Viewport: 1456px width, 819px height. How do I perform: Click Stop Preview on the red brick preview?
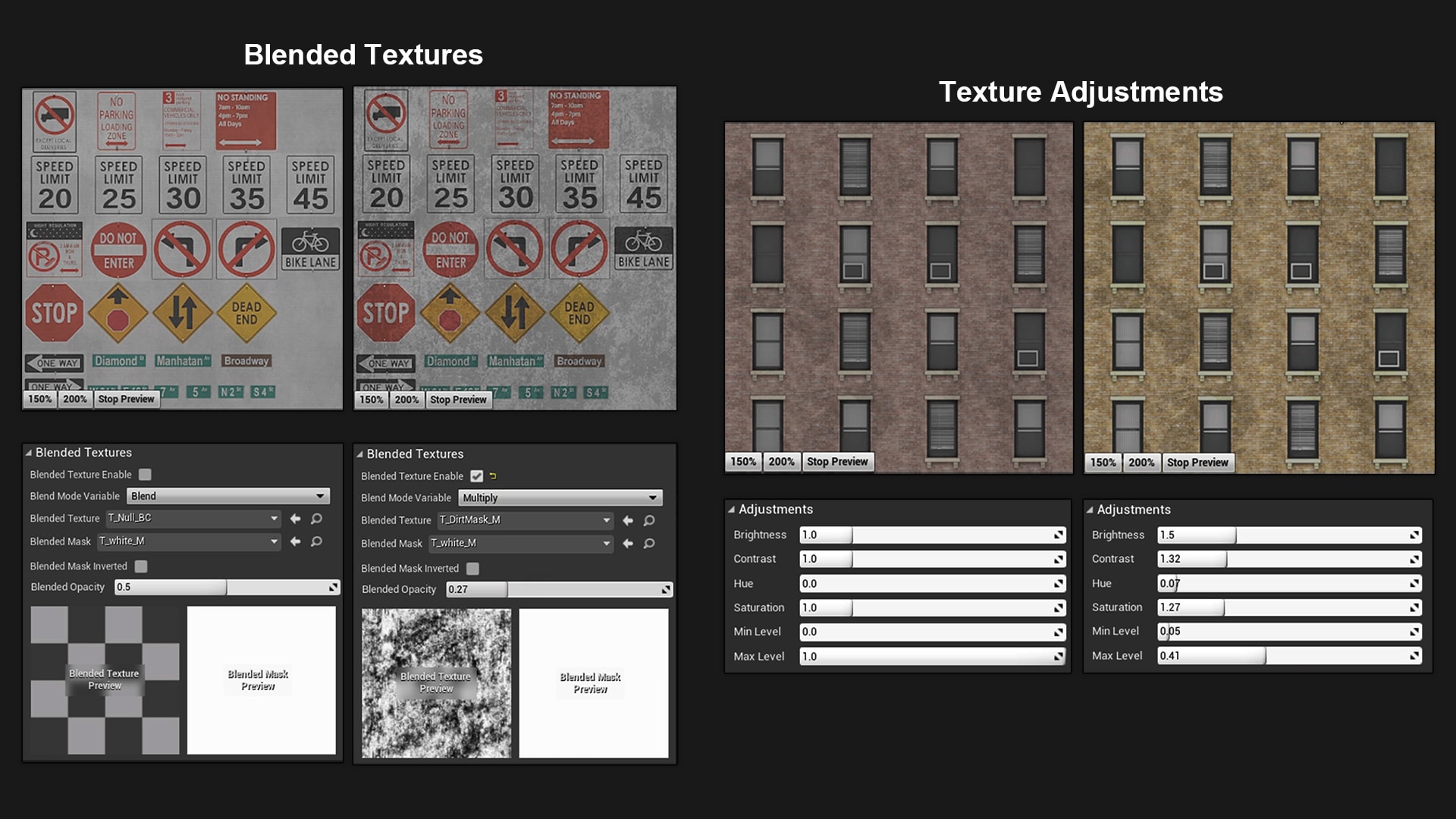click(837, 462)
